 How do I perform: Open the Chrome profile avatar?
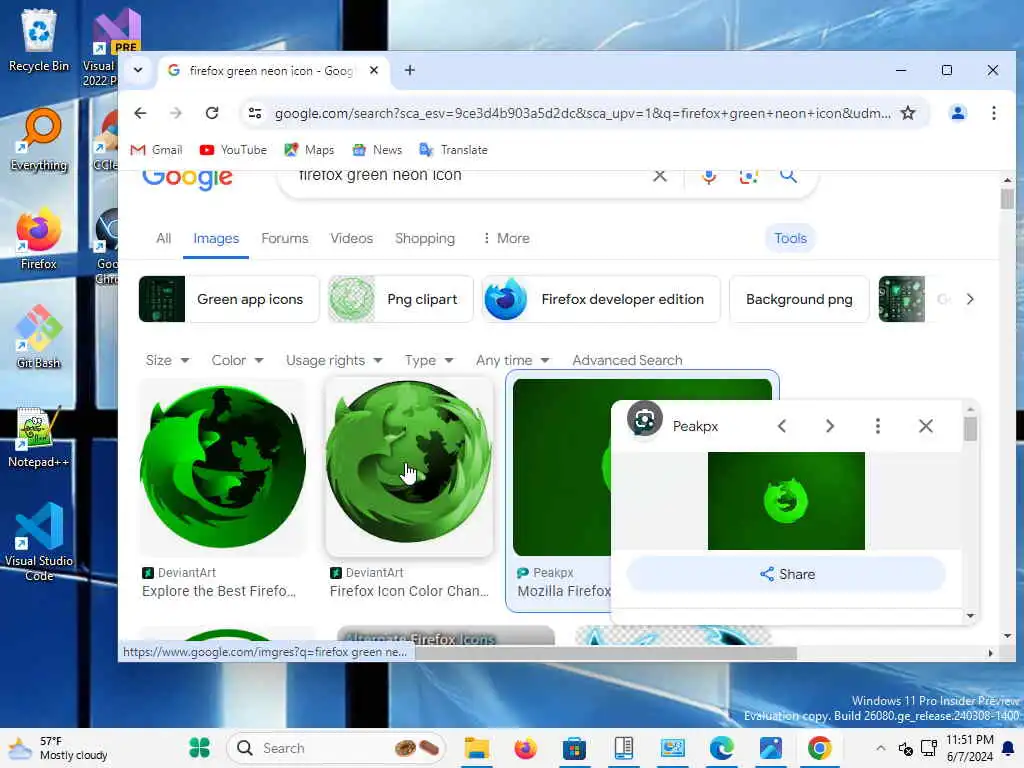[957, 113]
